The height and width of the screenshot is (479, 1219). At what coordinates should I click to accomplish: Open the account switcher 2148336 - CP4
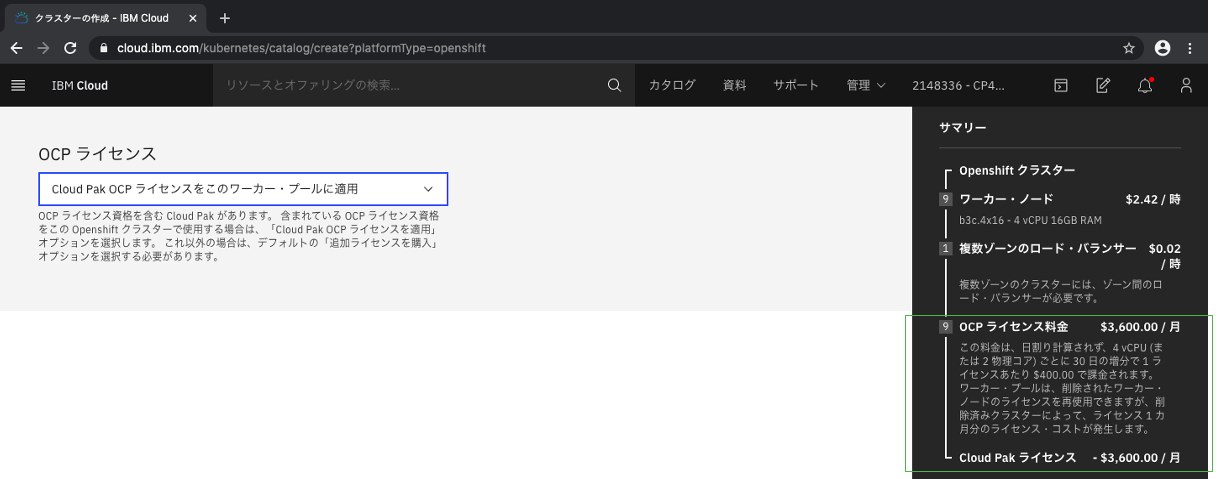pyautogui.click(x=958, y=85)
